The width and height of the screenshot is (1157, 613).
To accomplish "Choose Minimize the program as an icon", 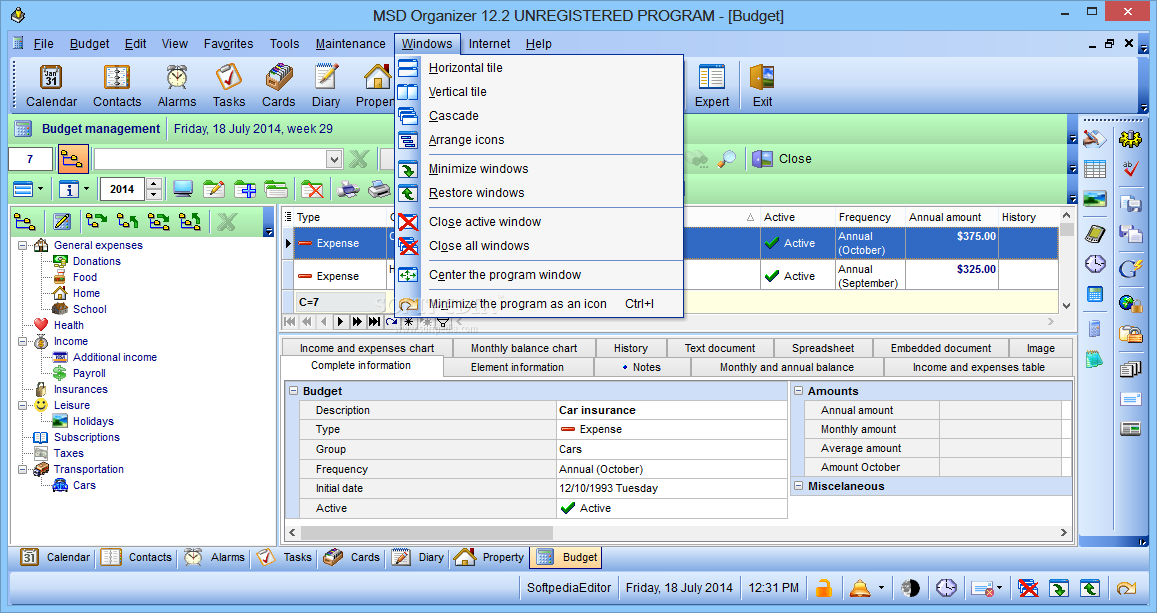I will tap(517, 303).
